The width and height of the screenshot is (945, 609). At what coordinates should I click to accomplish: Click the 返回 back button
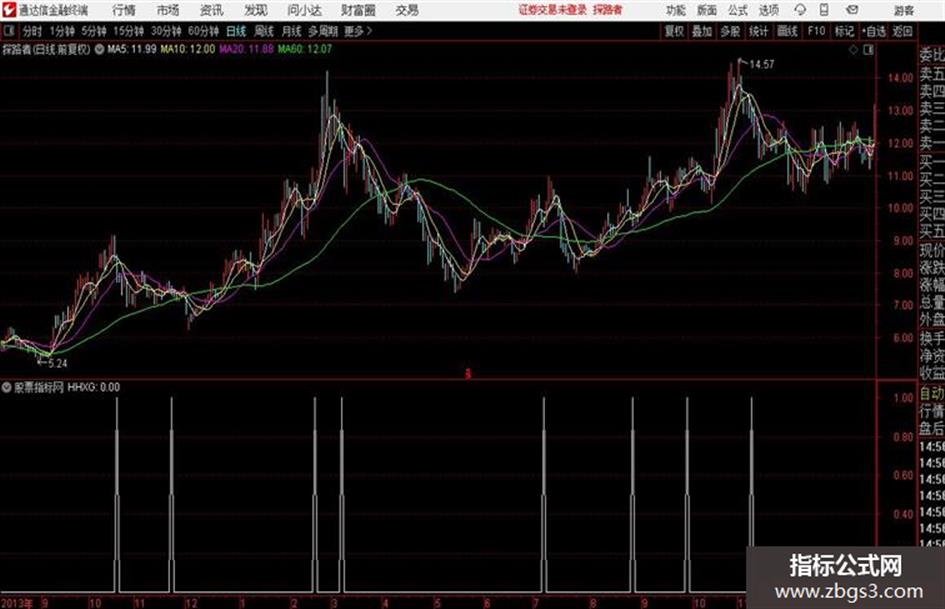click(902, 31)
